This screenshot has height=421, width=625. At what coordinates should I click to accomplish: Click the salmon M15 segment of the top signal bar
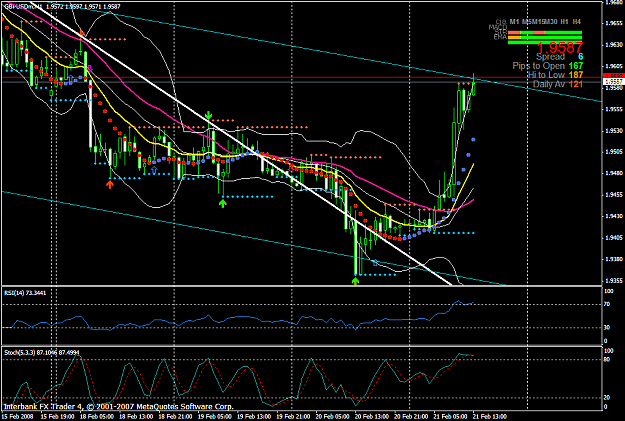point(539,33)
